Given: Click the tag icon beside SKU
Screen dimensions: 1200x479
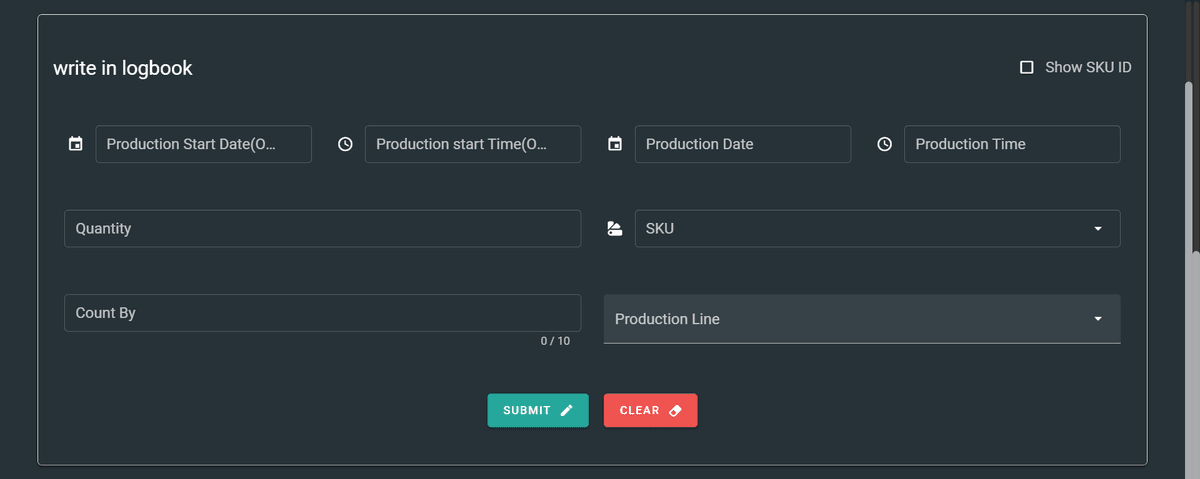Looking at the screenshot, I should (615, 229).
